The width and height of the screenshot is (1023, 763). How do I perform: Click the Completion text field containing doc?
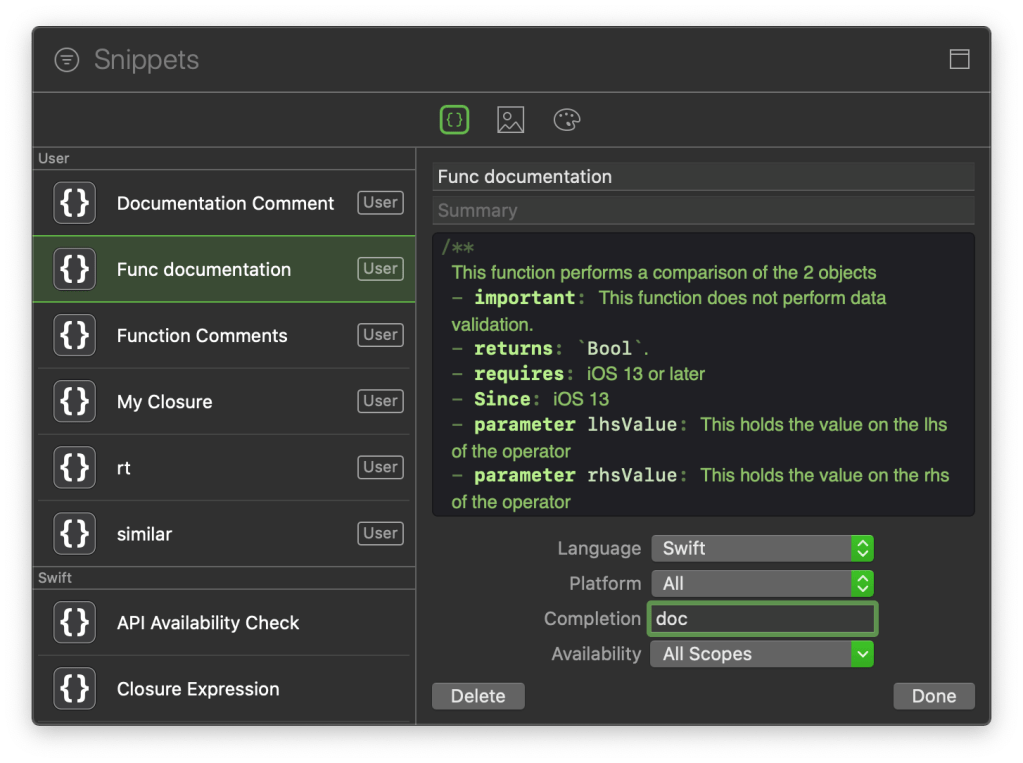762,619
